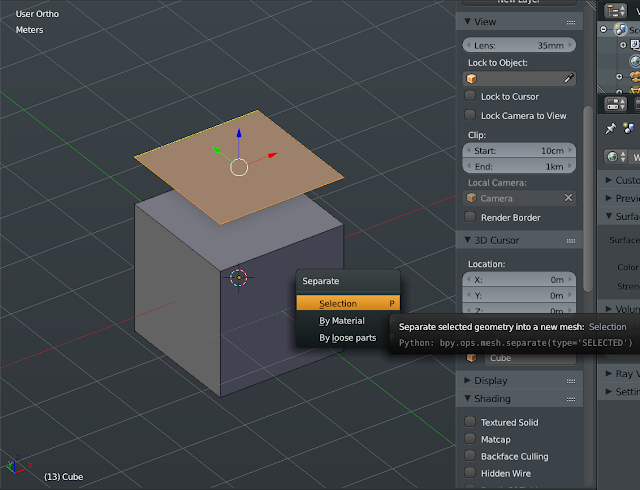Image resolution: width=640 pixels, height=490 pixels.
Task: Open the outliner editor type selector
Action: click(x=615, y=11)
